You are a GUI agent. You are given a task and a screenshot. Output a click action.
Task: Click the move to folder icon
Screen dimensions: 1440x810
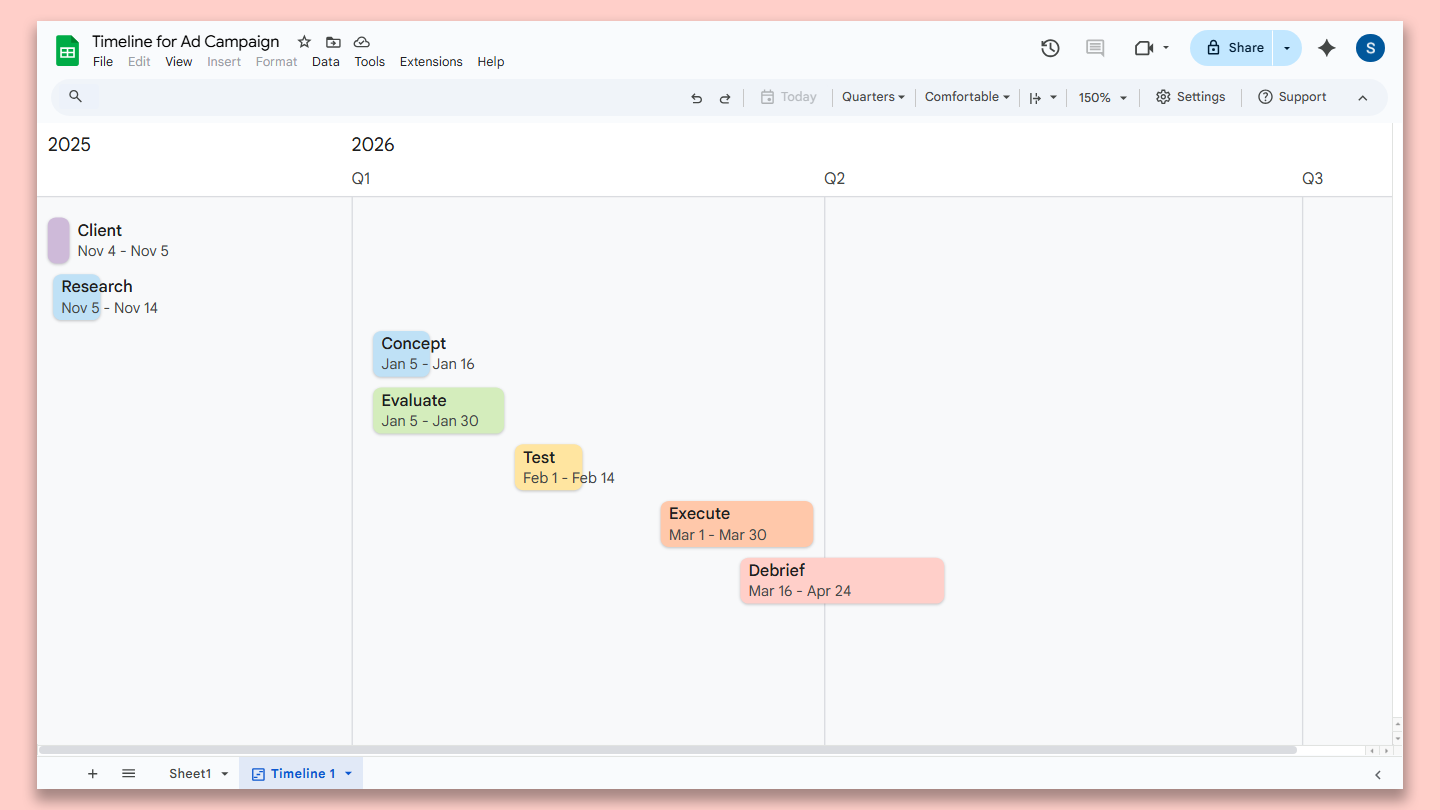tap(333, 42)
